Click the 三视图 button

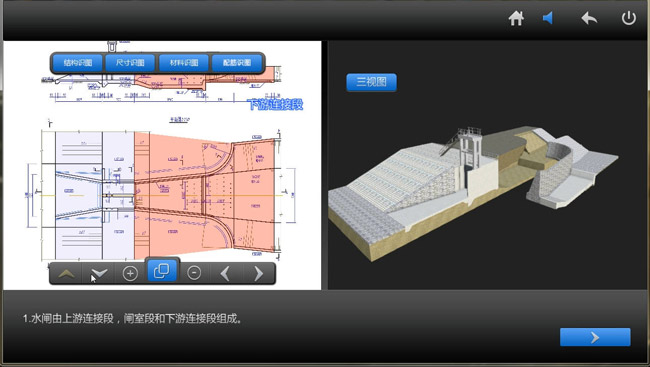[x=371, y=82]
